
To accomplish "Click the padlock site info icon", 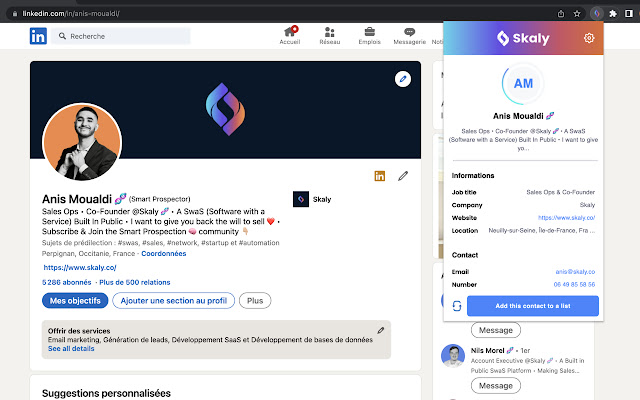I will click(x=15, y=13).
